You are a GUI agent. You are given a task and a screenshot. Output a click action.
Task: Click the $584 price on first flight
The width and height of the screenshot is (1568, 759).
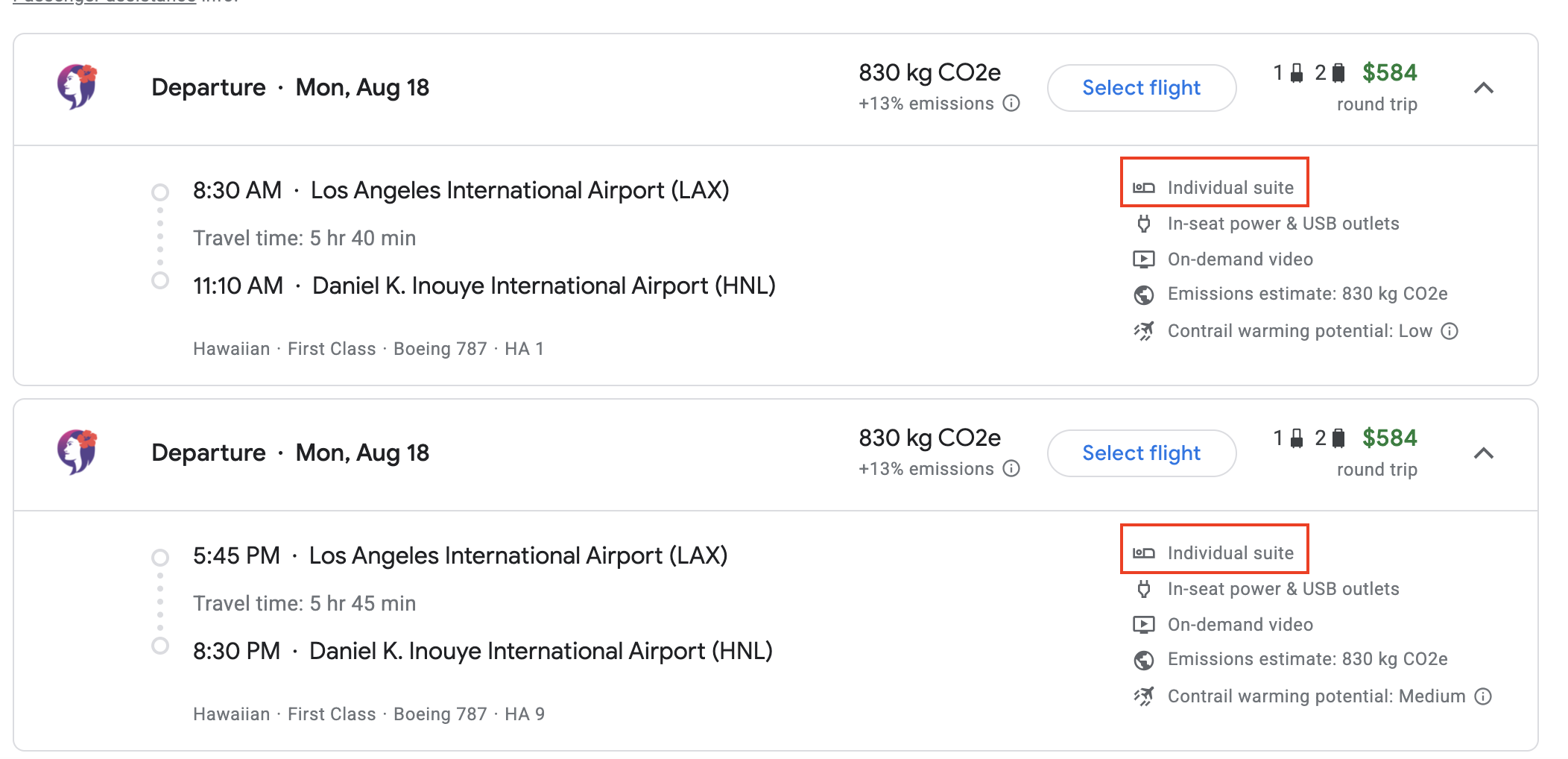point(1389,72)
